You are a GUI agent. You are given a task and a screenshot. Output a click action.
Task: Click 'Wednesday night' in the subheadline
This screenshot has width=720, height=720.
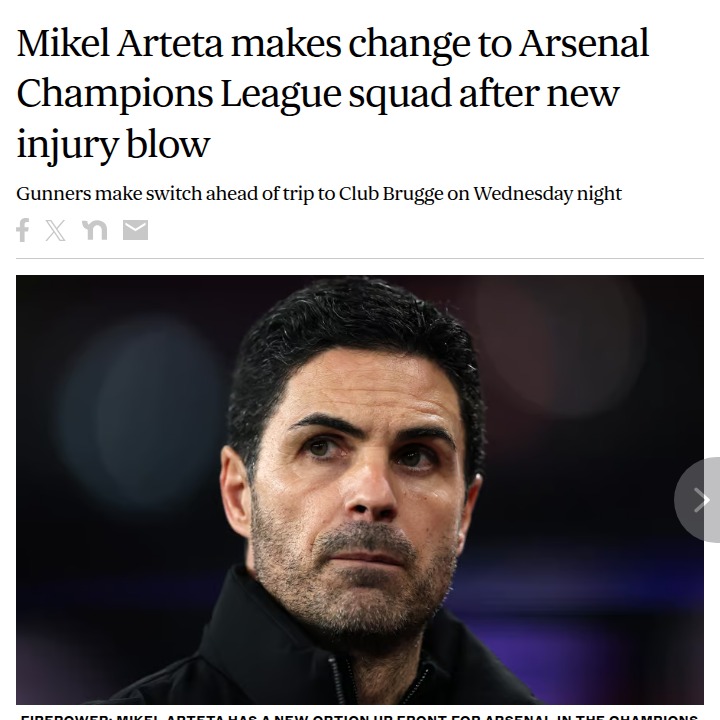[x=547, y=193]
